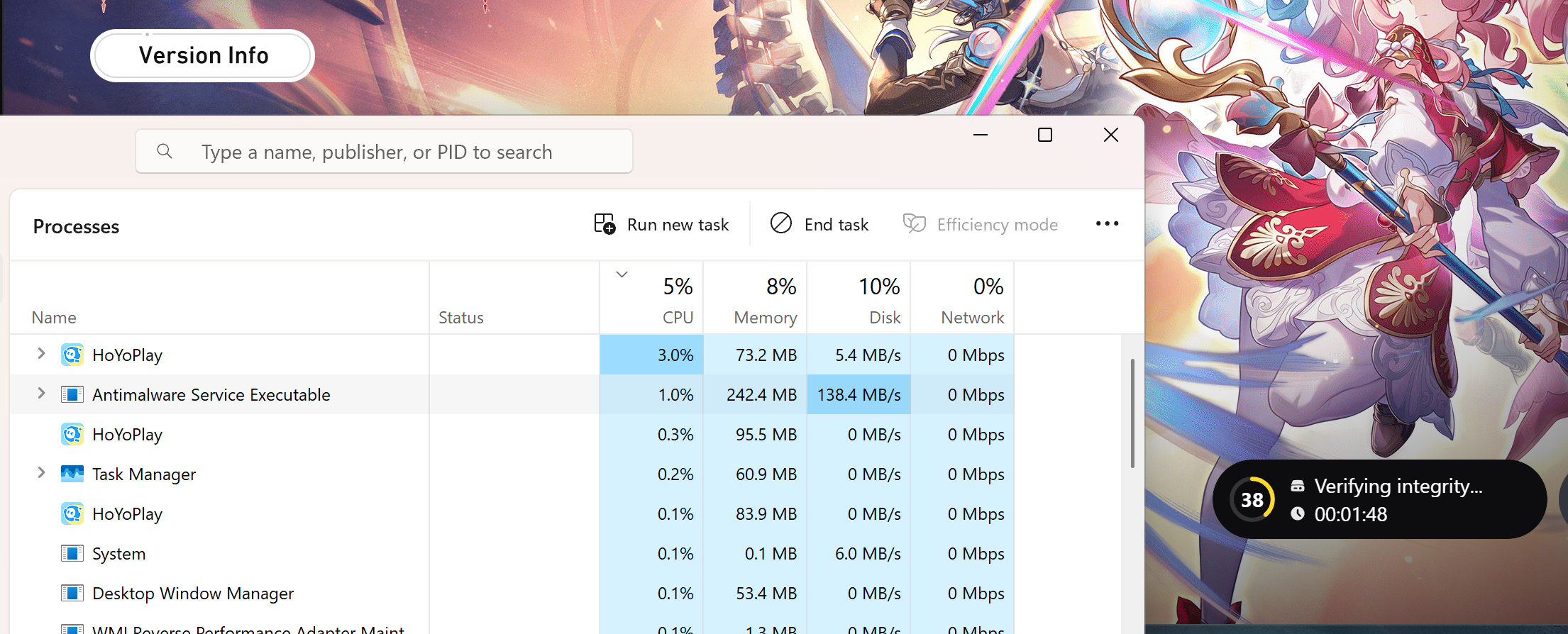Click the disk icon beside Verifying integrity
The height and width of the screenshot is (634, 1568).
pyautogui.click(x=1298, y=486)
